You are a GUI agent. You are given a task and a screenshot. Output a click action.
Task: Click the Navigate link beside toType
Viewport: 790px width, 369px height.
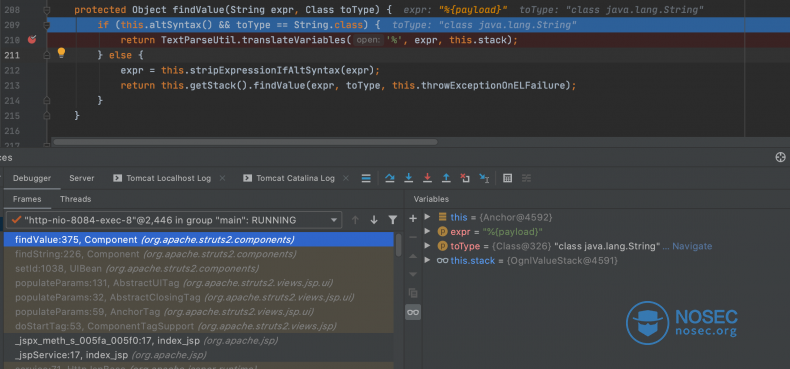(x=692, y=246)
